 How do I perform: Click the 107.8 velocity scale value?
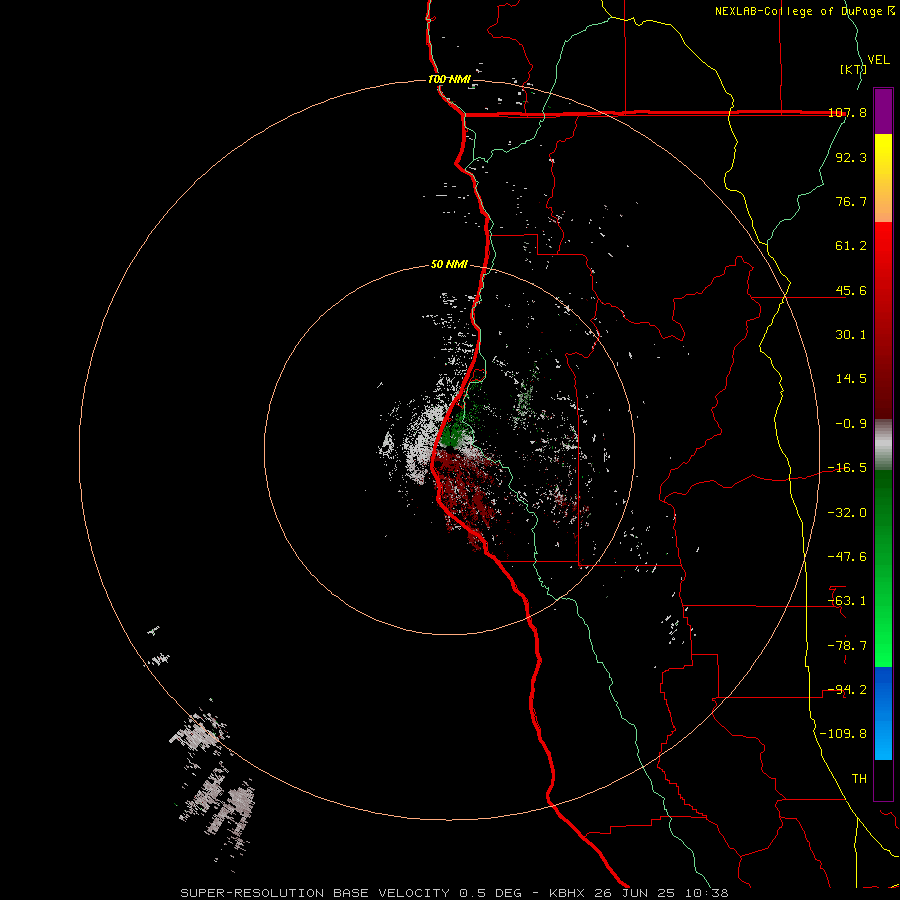pyautogui.click(x=847, y=112)
